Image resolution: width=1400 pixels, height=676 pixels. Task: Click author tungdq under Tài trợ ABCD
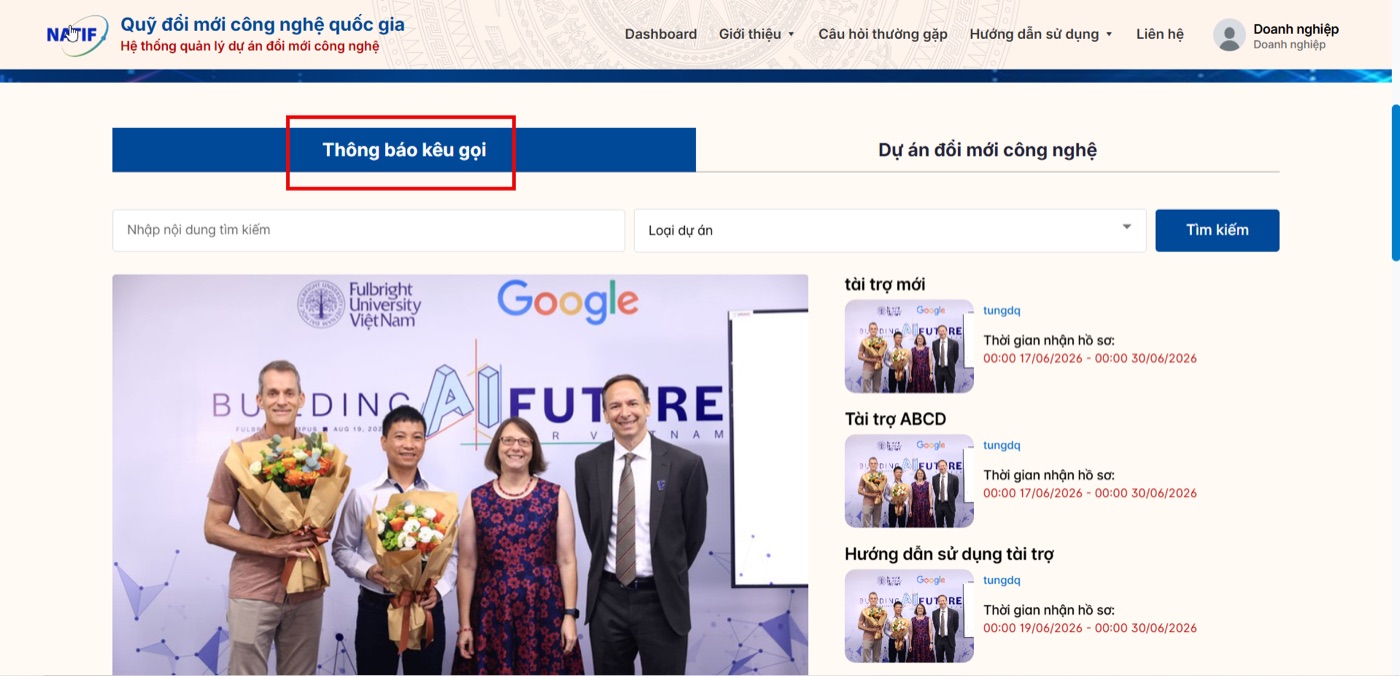pos(1002,446)
